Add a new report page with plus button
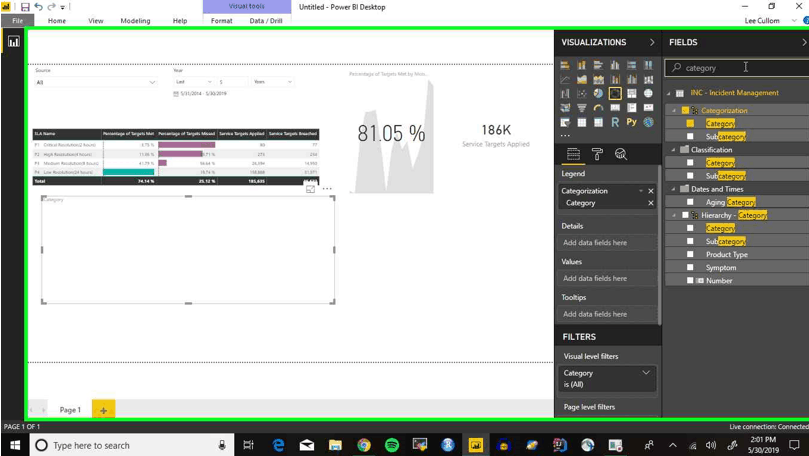The image size is (809, 456). 103,410
